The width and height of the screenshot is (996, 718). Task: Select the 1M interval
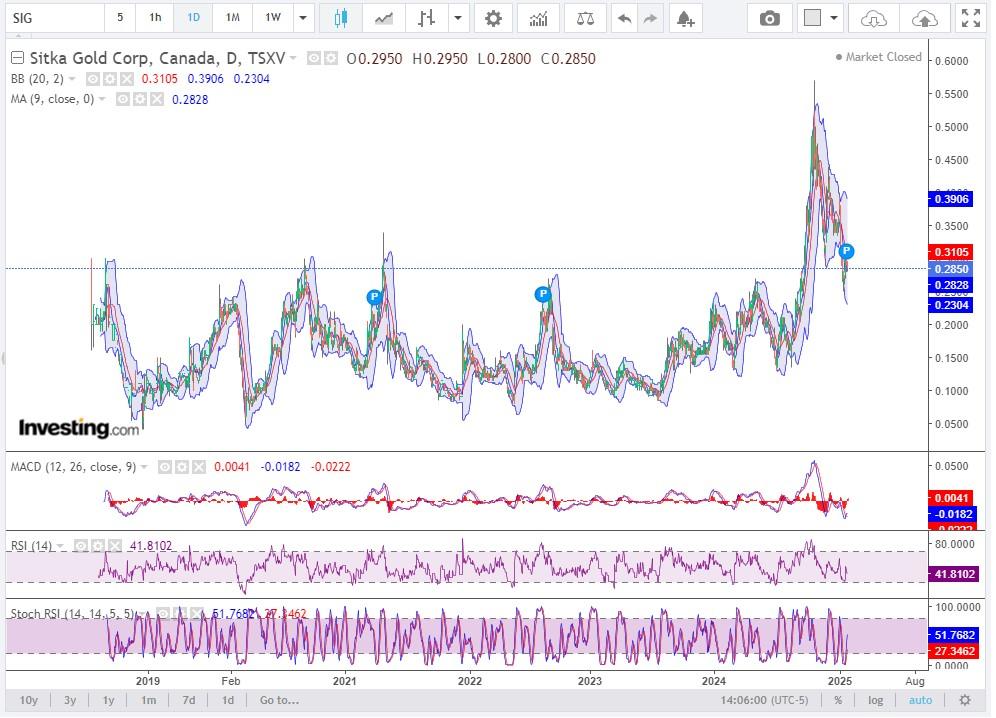[x=232, y=18]
